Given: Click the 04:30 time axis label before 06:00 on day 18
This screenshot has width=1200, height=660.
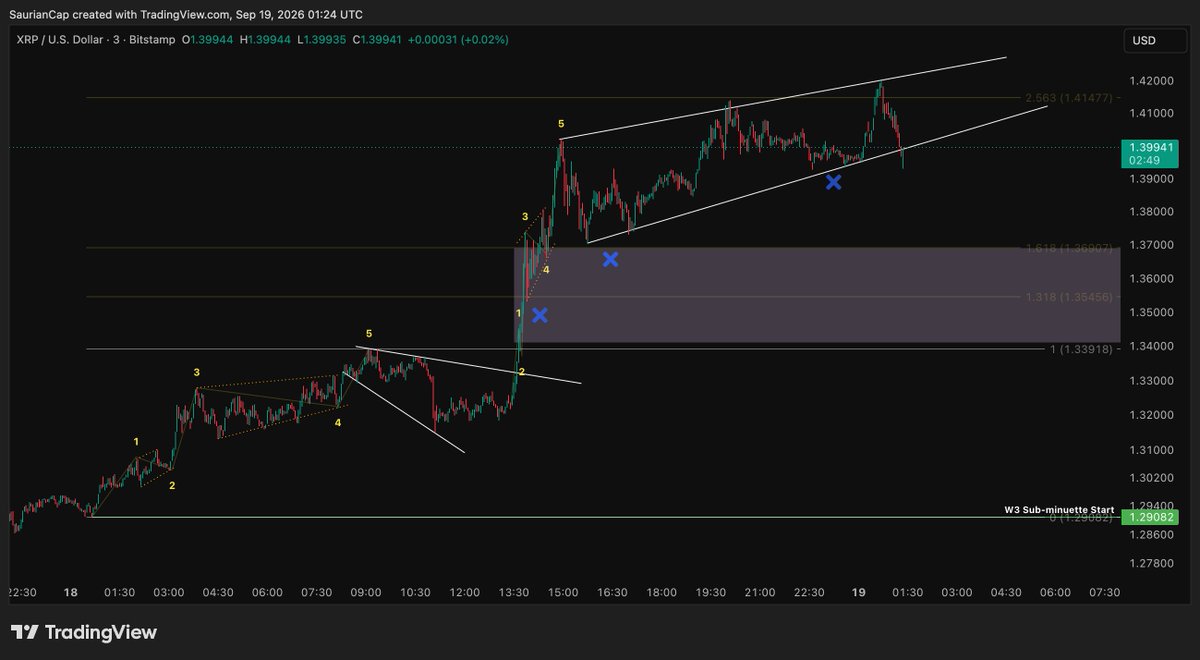Looking at the screenshot, I should point(218,593).
